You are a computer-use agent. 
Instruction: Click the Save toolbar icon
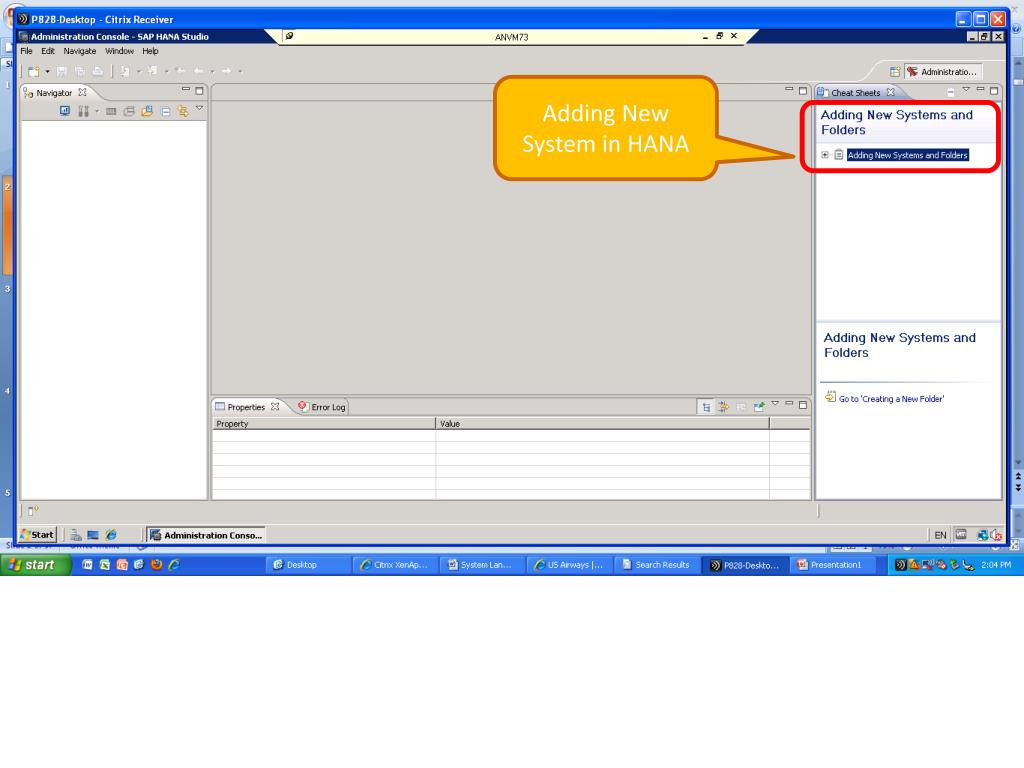click(62, 71)
